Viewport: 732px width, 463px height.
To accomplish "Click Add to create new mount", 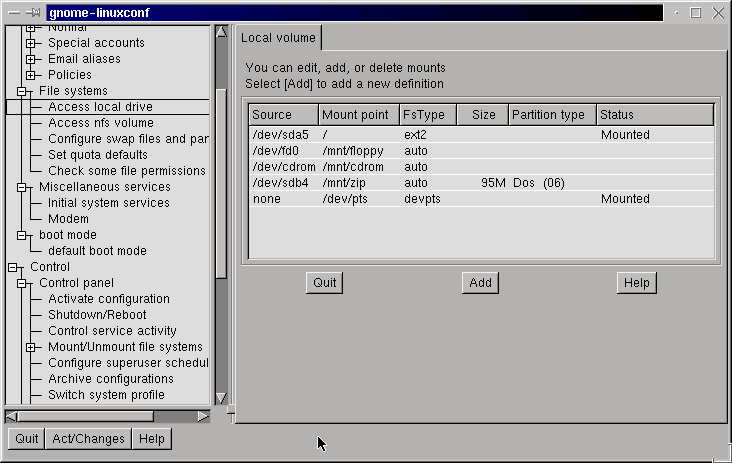I will pos(480,283).
